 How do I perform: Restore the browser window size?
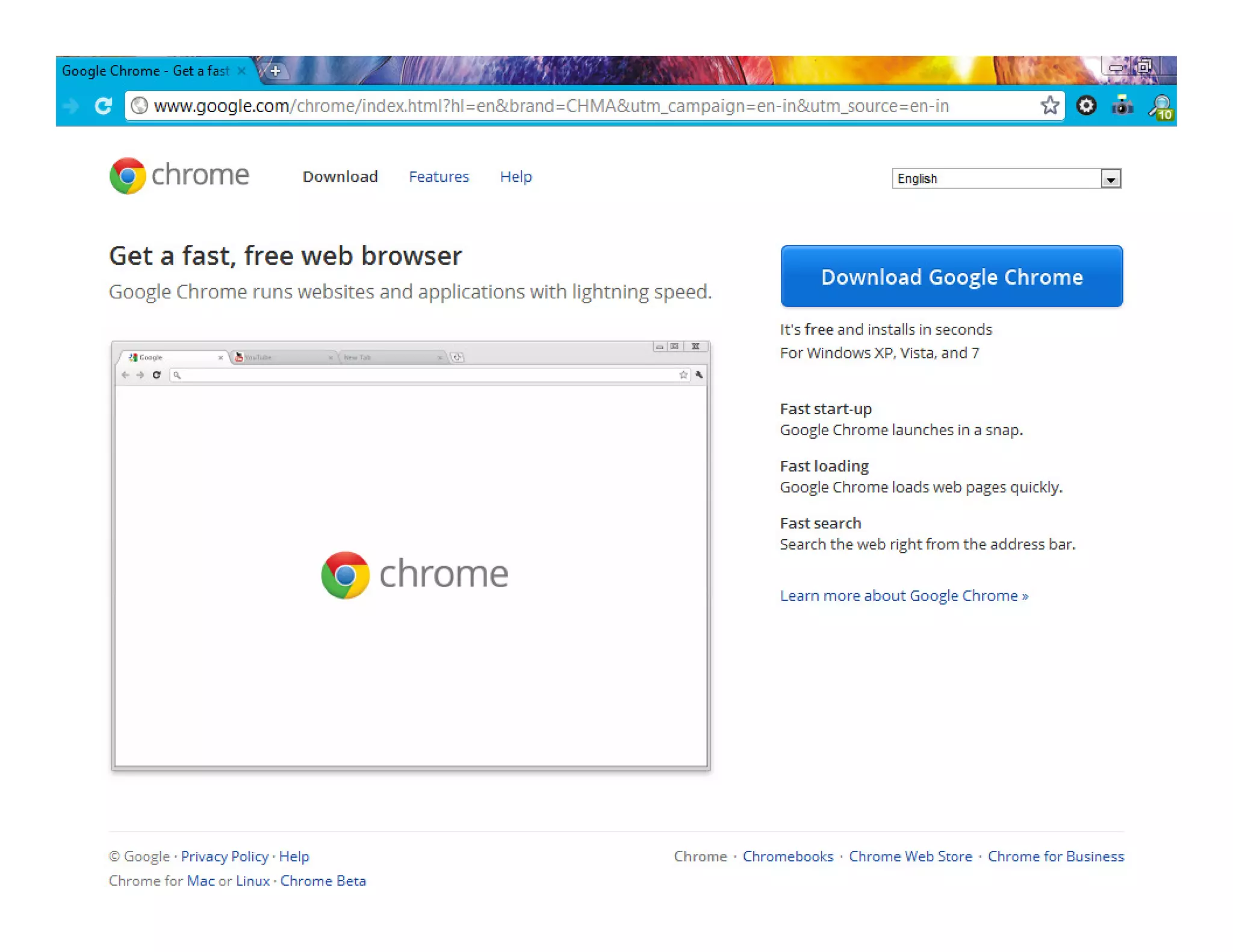tap(1144, 66)
